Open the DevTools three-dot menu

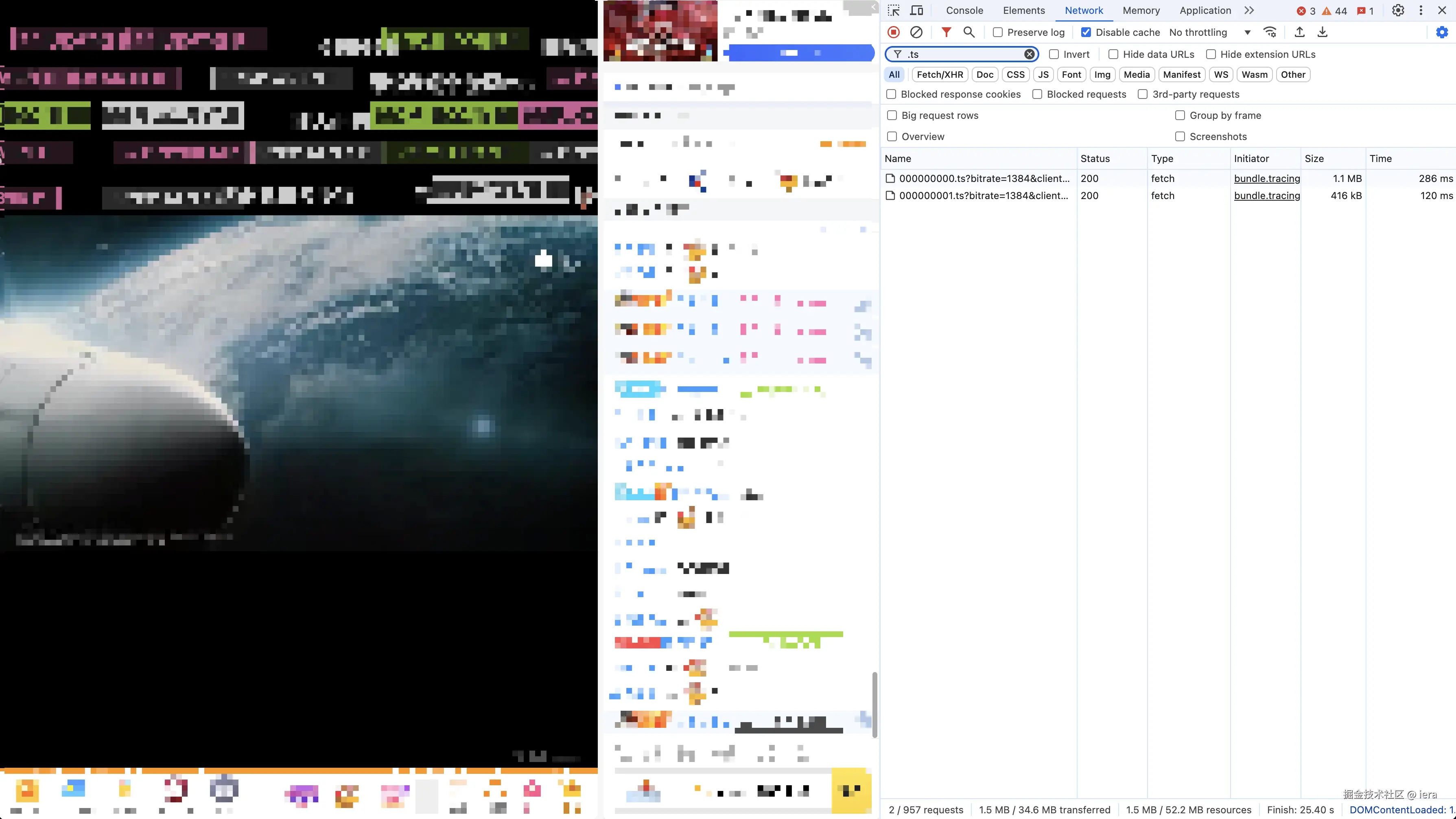click(x=1421, y=10)
